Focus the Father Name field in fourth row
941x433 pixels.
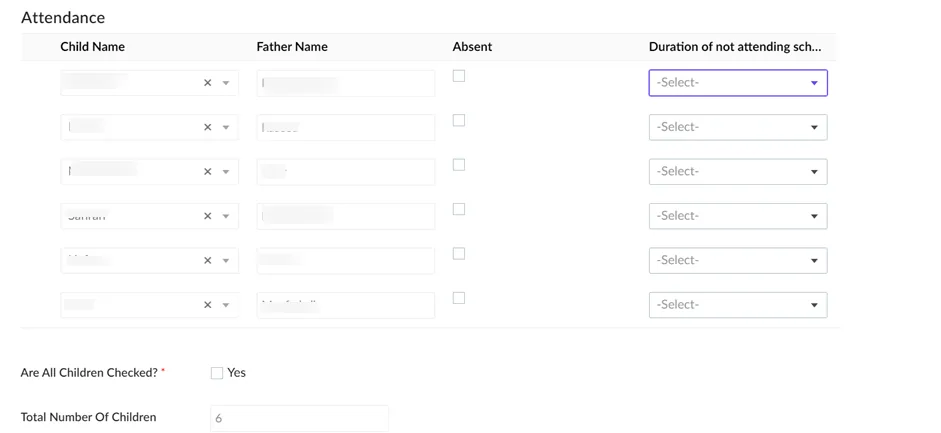click(346, 216)
